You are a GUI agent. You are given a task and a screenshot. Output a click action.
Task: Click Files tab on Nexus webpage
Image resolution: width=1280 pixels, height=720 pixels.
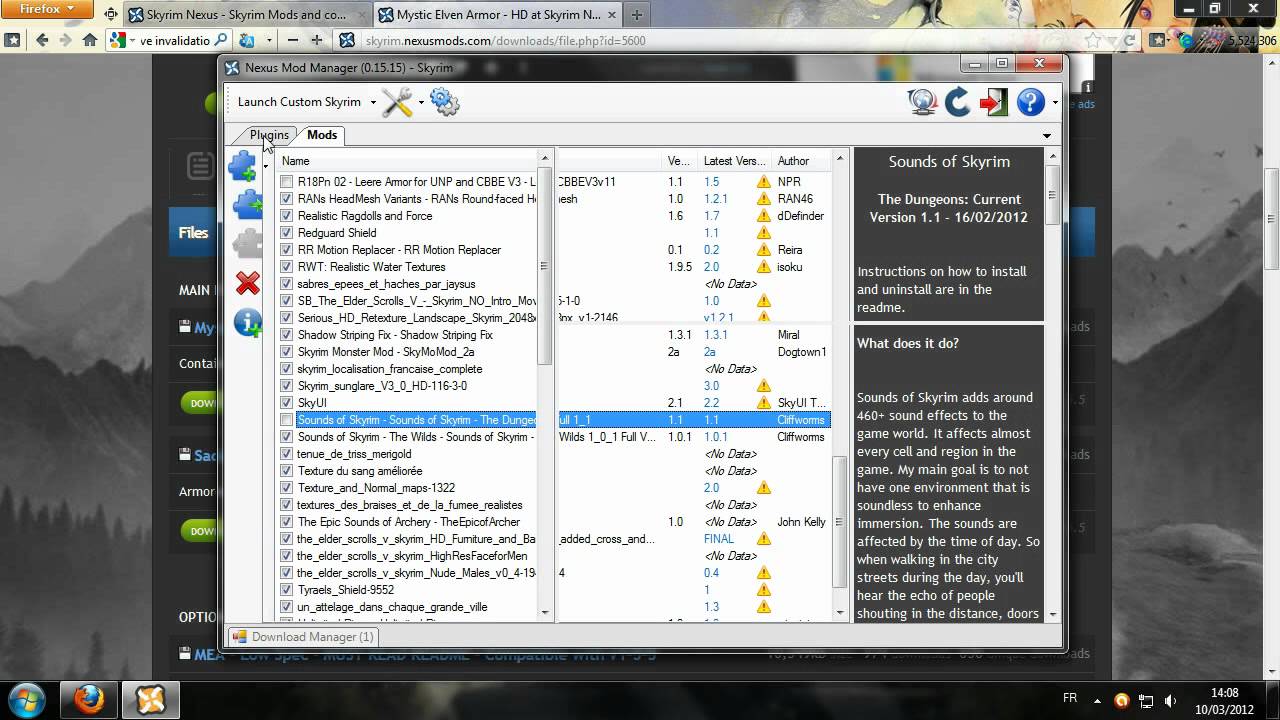[193, 233]
